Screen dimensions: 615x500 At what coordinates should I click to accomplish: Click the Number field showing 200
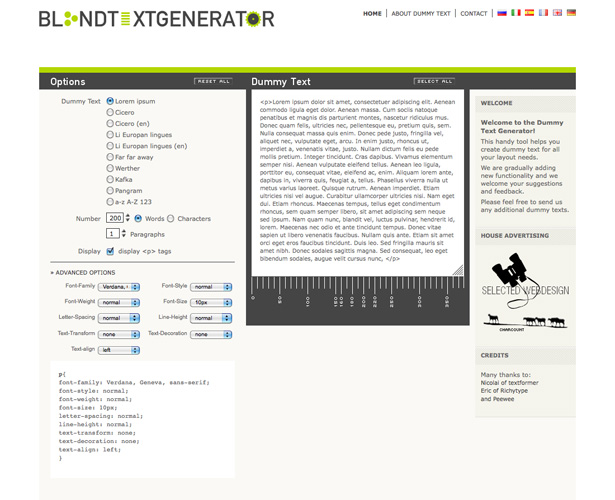click(x=115, y=218)
